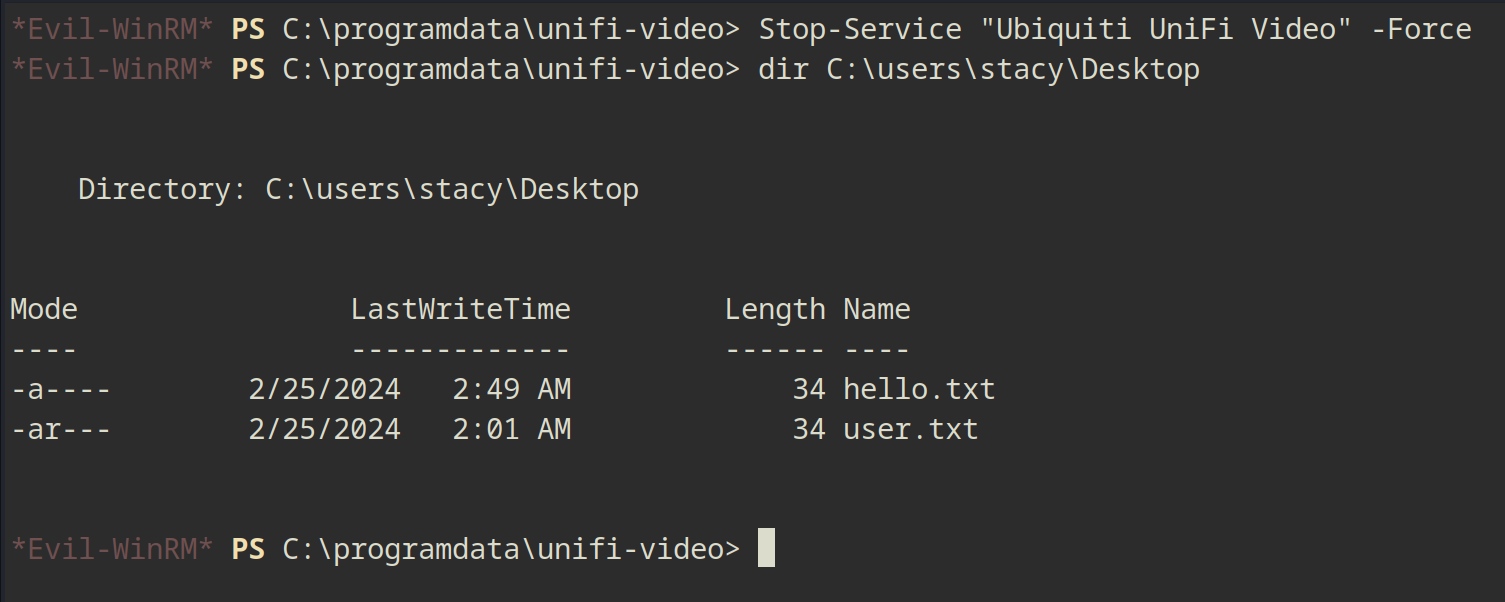Click the 2:49 AM timestamp

click(x=511, y=389)
